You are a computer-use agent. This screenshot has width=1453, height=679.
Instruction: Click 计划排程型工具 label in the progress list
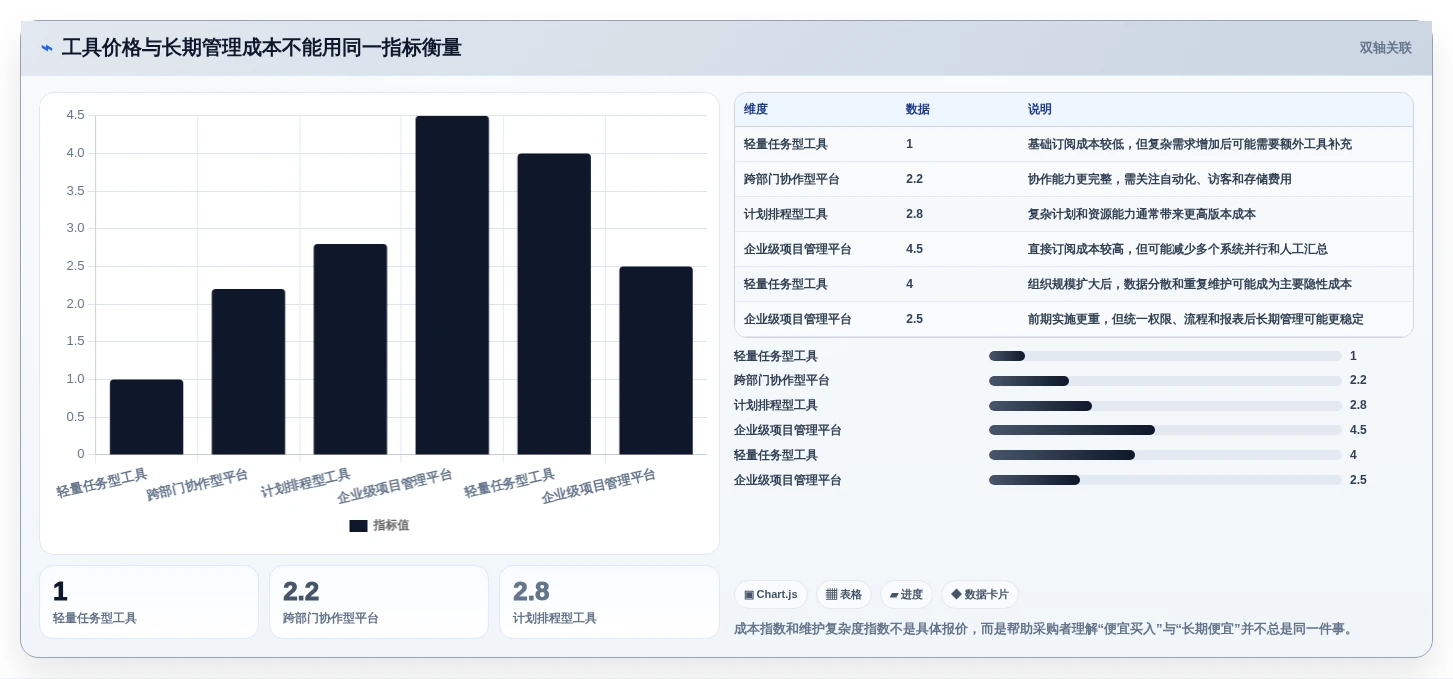click(x=776, y=405)
